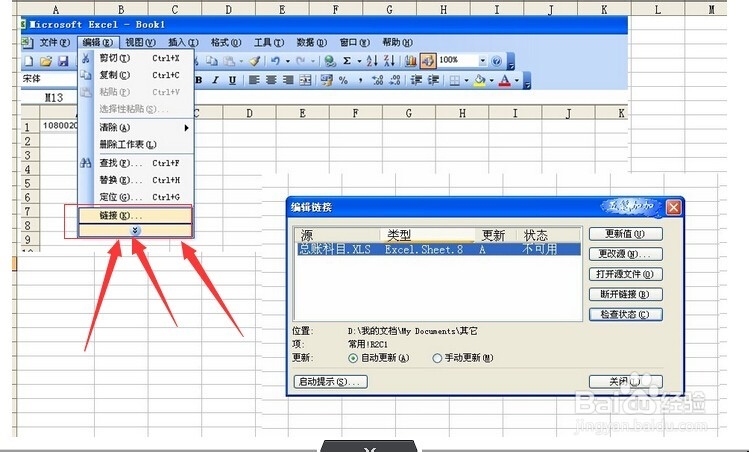The height and width of the screenshot is (452, 749).
Task: Click the Decrease Indent icon
Action: tap(416, 80)
